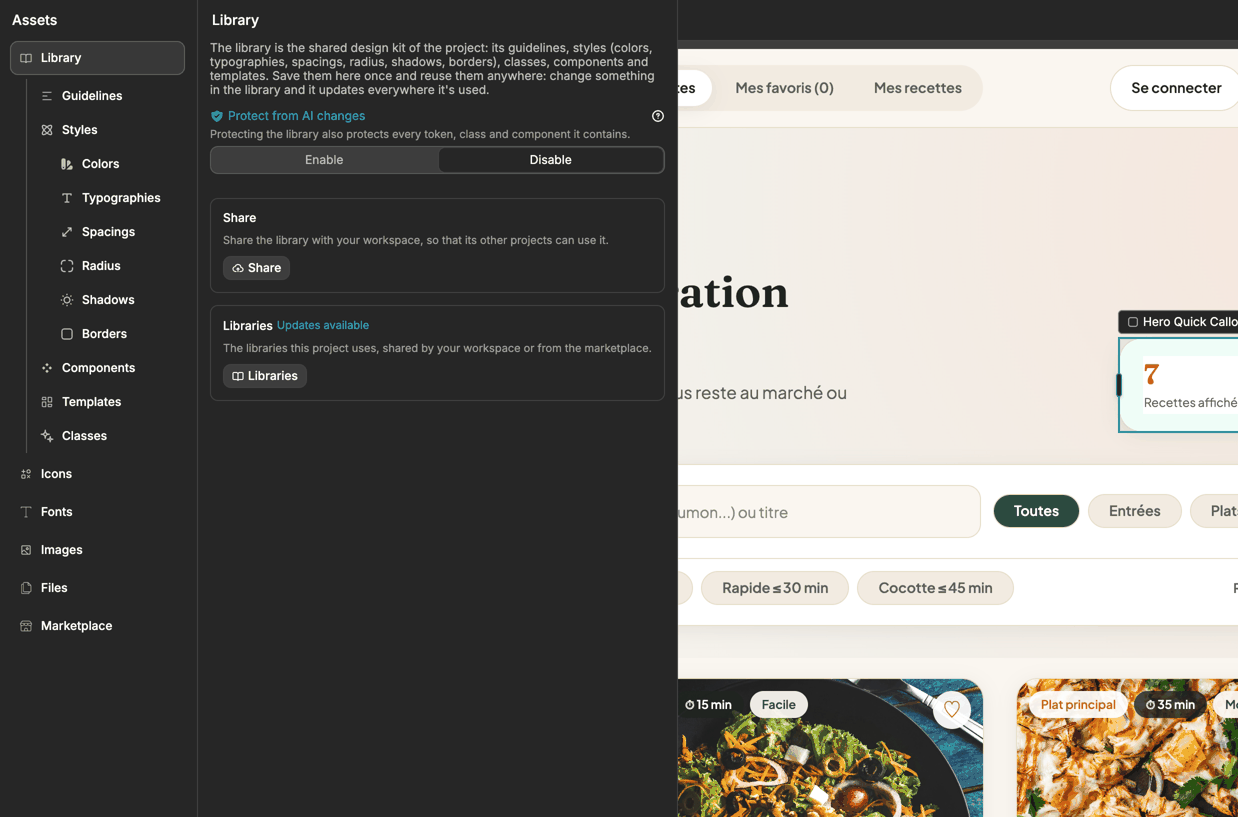
Task: Select Styles in the Assets tree
Action: pos(80,130)
